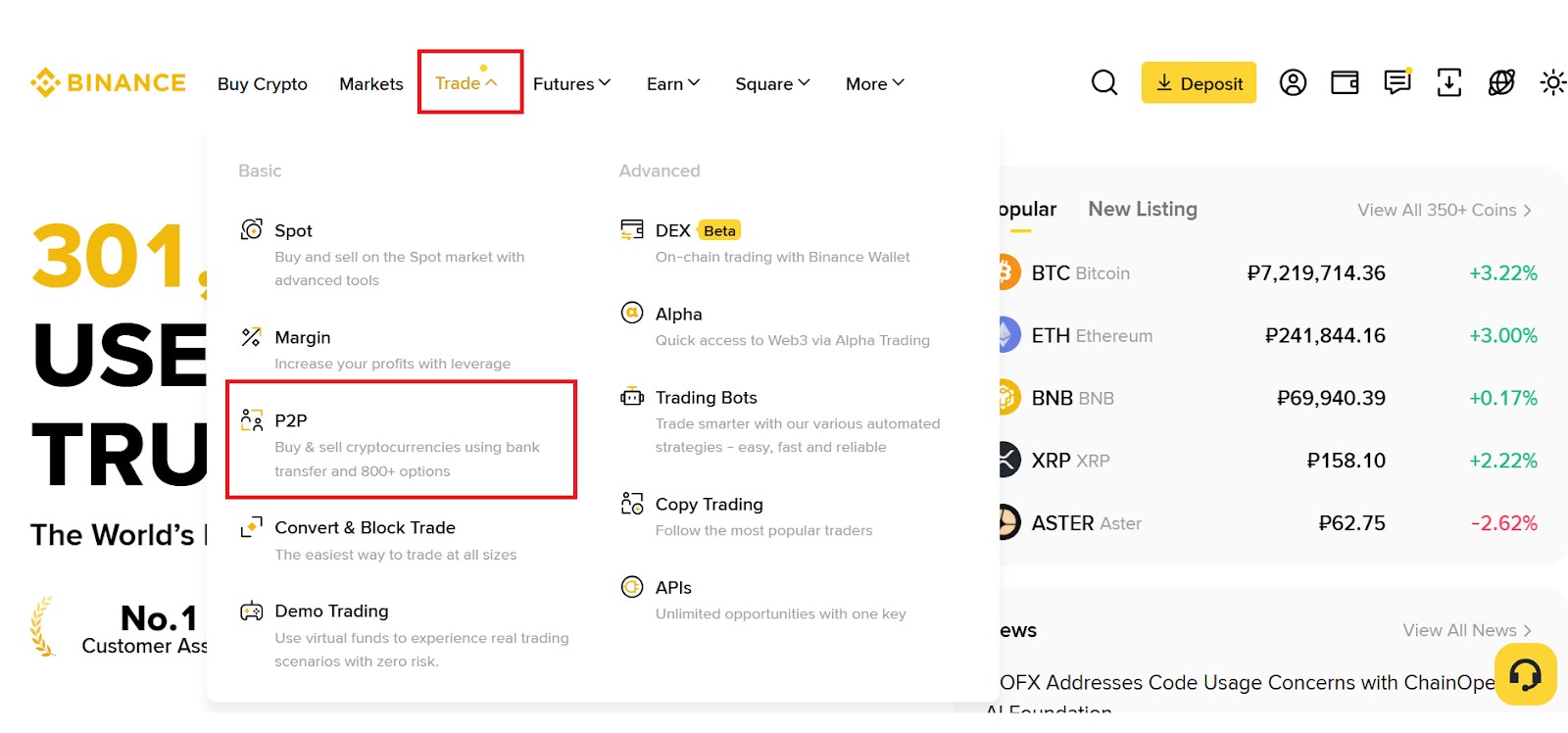Image resolution: width=1568 pixels, height=733 pixels.
Task: Click the app download icon
Action: click(x=1448, y=82)
